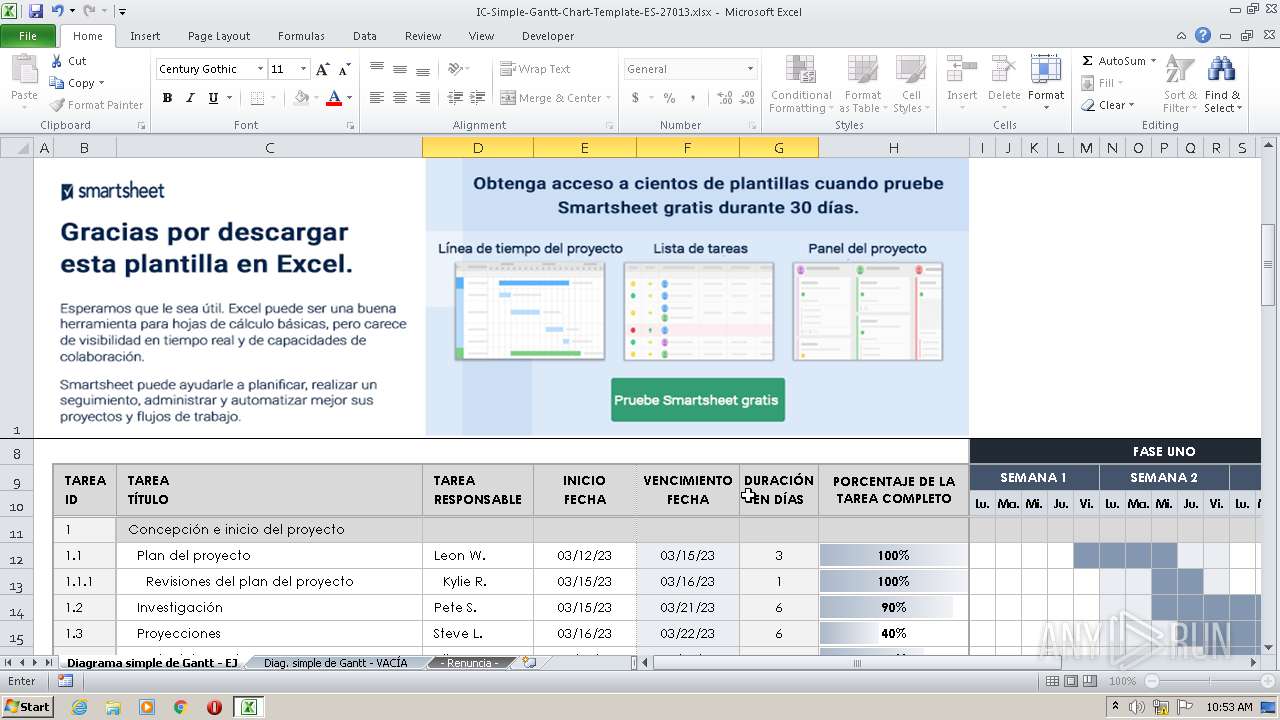Click the Cut scissors icon

57,61
